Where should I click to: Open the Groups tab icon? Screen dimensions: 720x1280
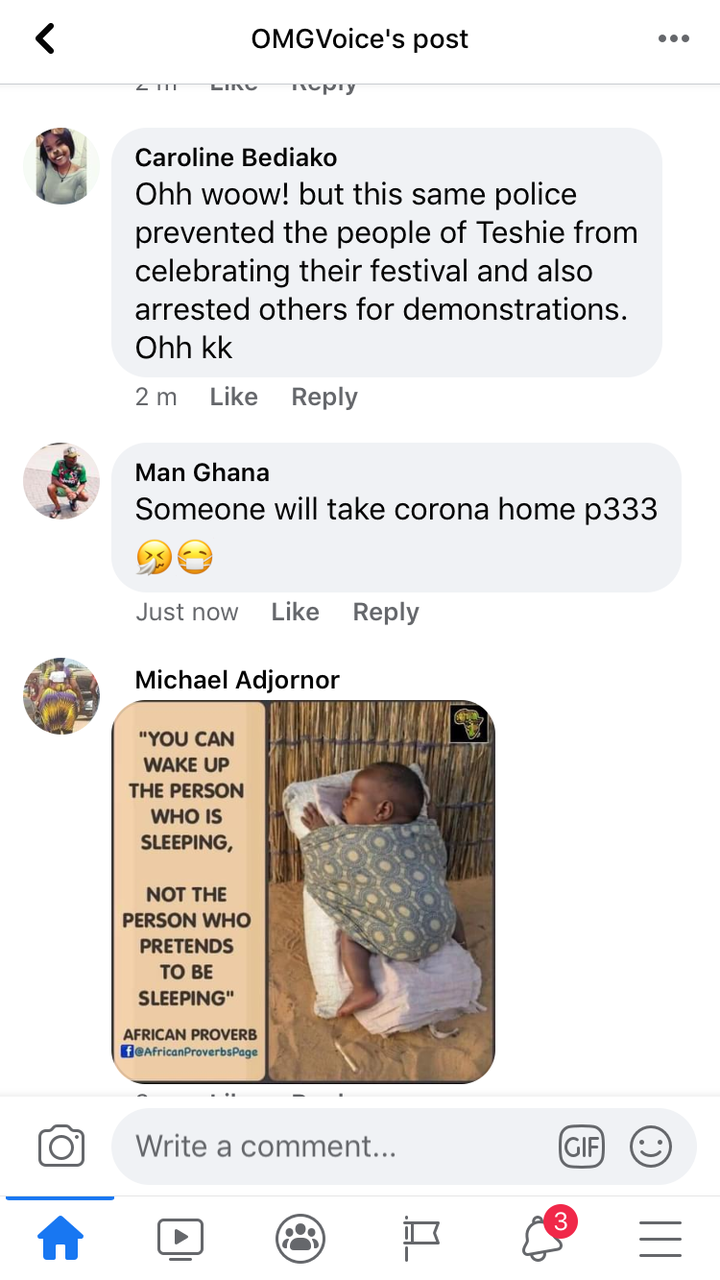pyautogui.click(x=300, y=1240)
